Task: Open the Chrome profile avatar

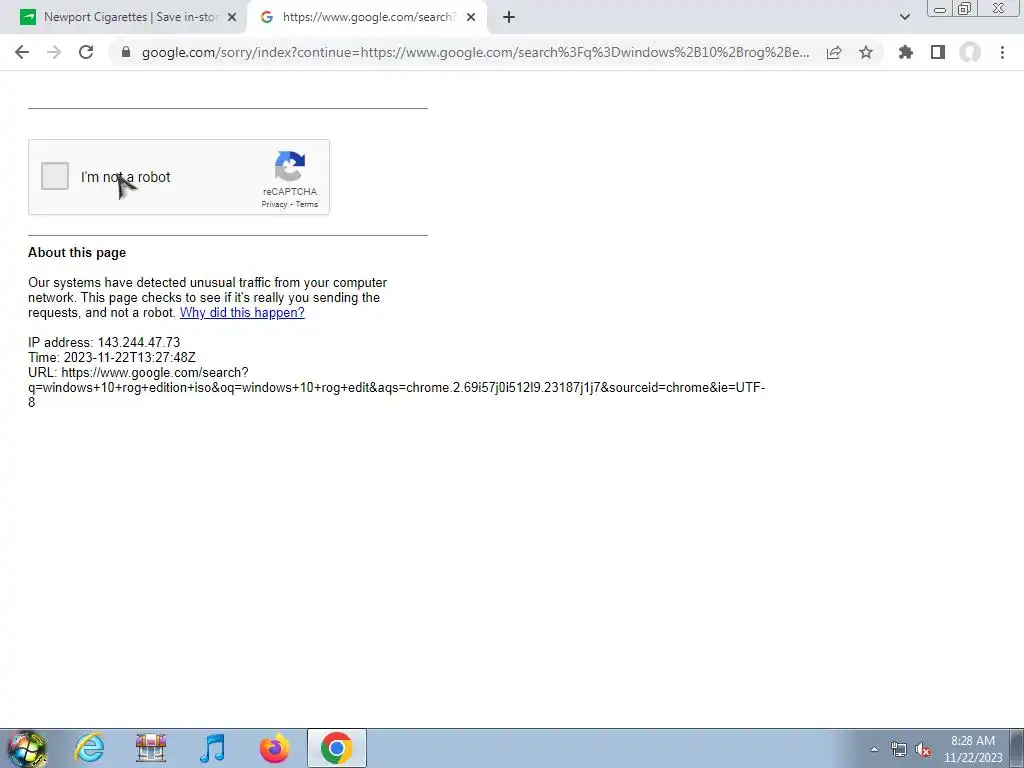Action: (x=970, y=52)
